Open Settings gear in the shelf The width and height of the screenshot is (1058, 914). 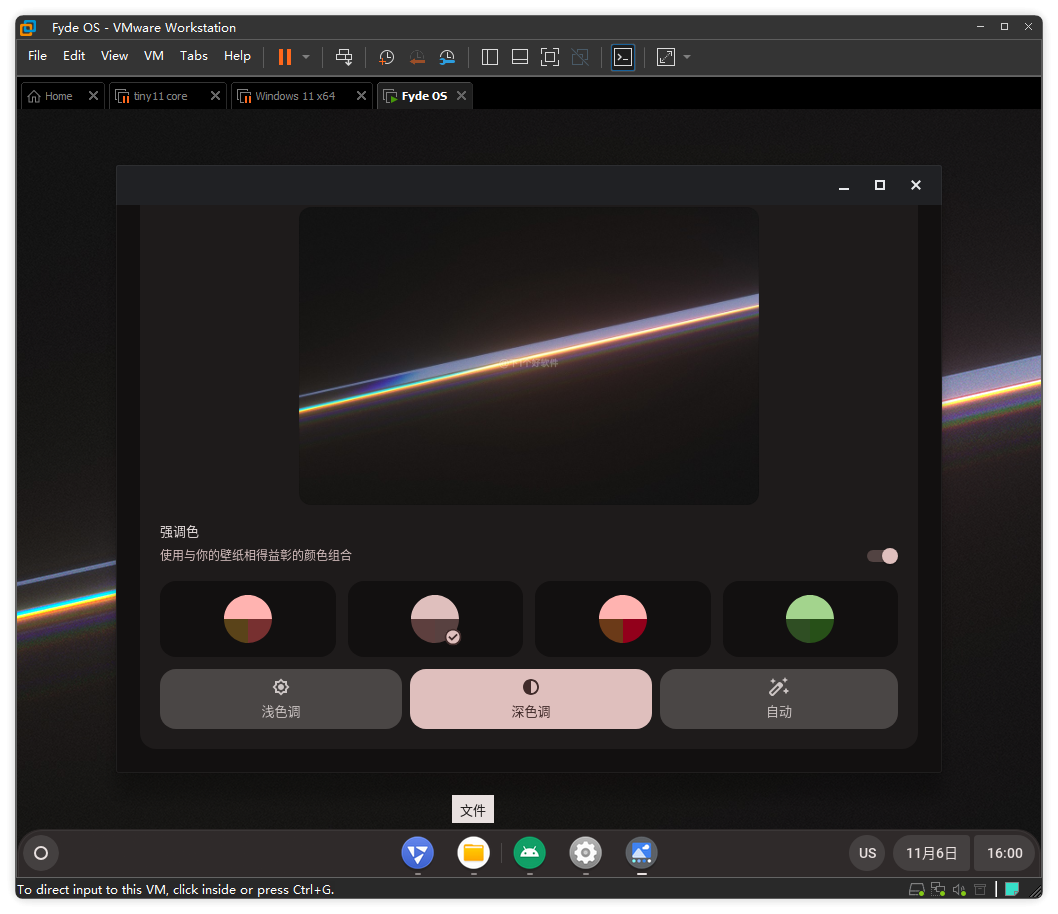pyautogui.click(x=585, y=853)
